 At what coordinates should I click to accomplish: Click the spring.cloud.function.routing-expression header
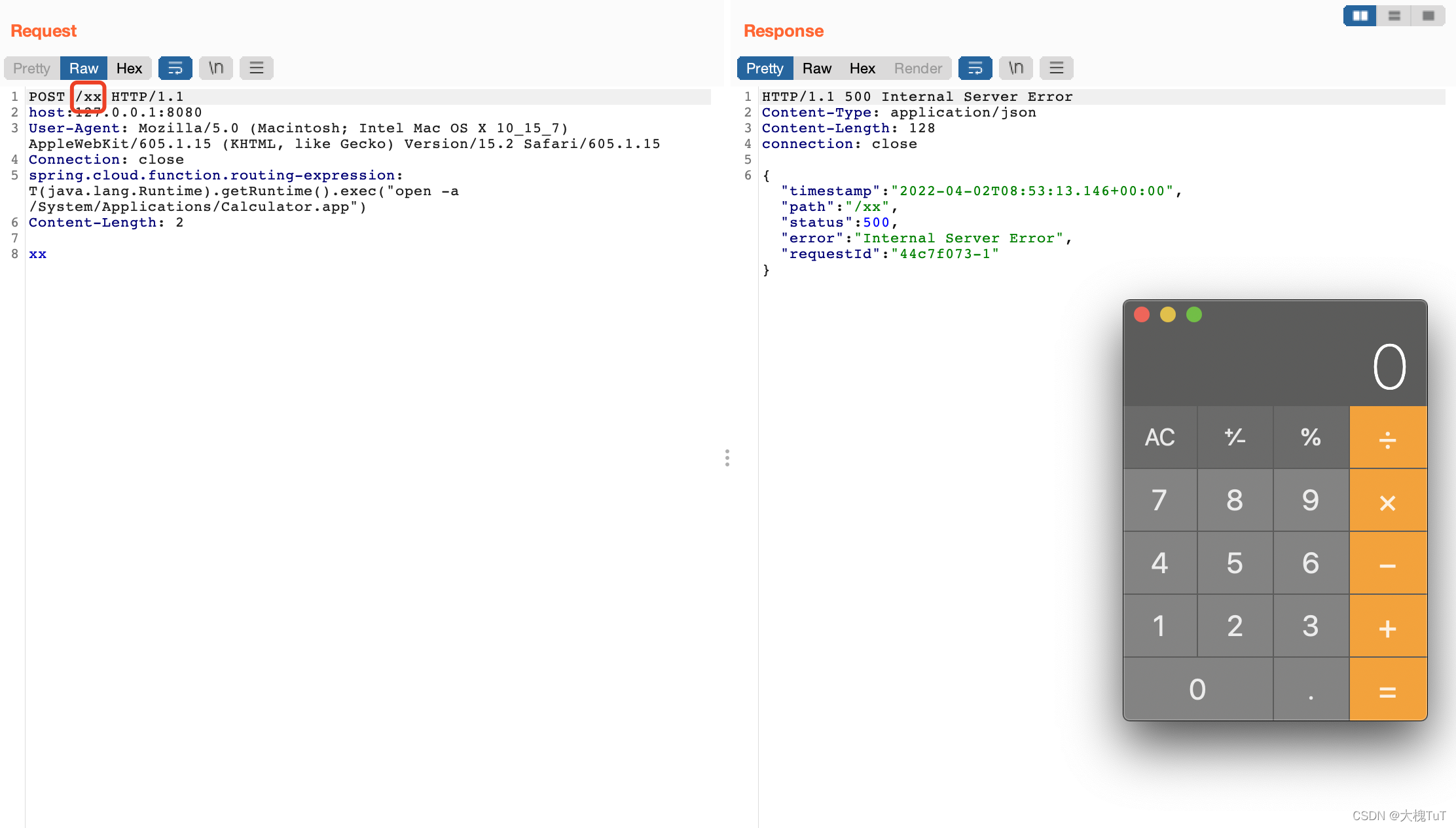(215, 176)
